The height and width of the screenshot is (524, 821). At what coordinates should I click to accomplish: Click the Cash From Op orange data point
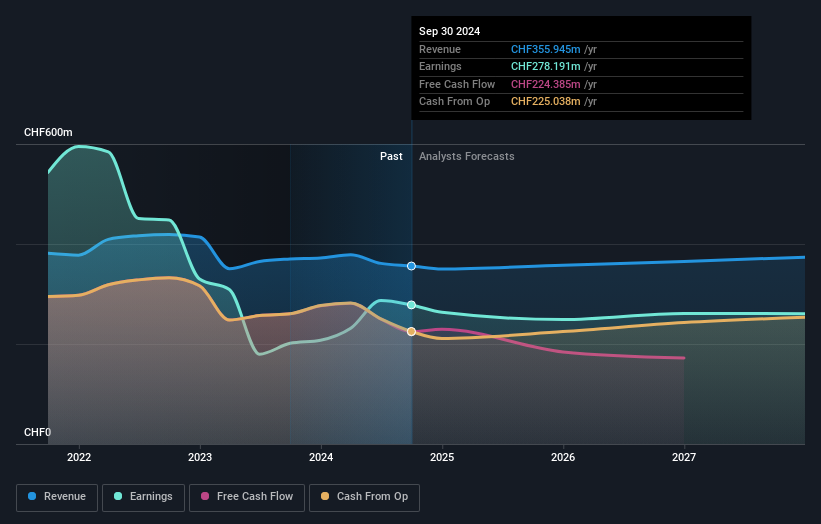pos(412,331)
